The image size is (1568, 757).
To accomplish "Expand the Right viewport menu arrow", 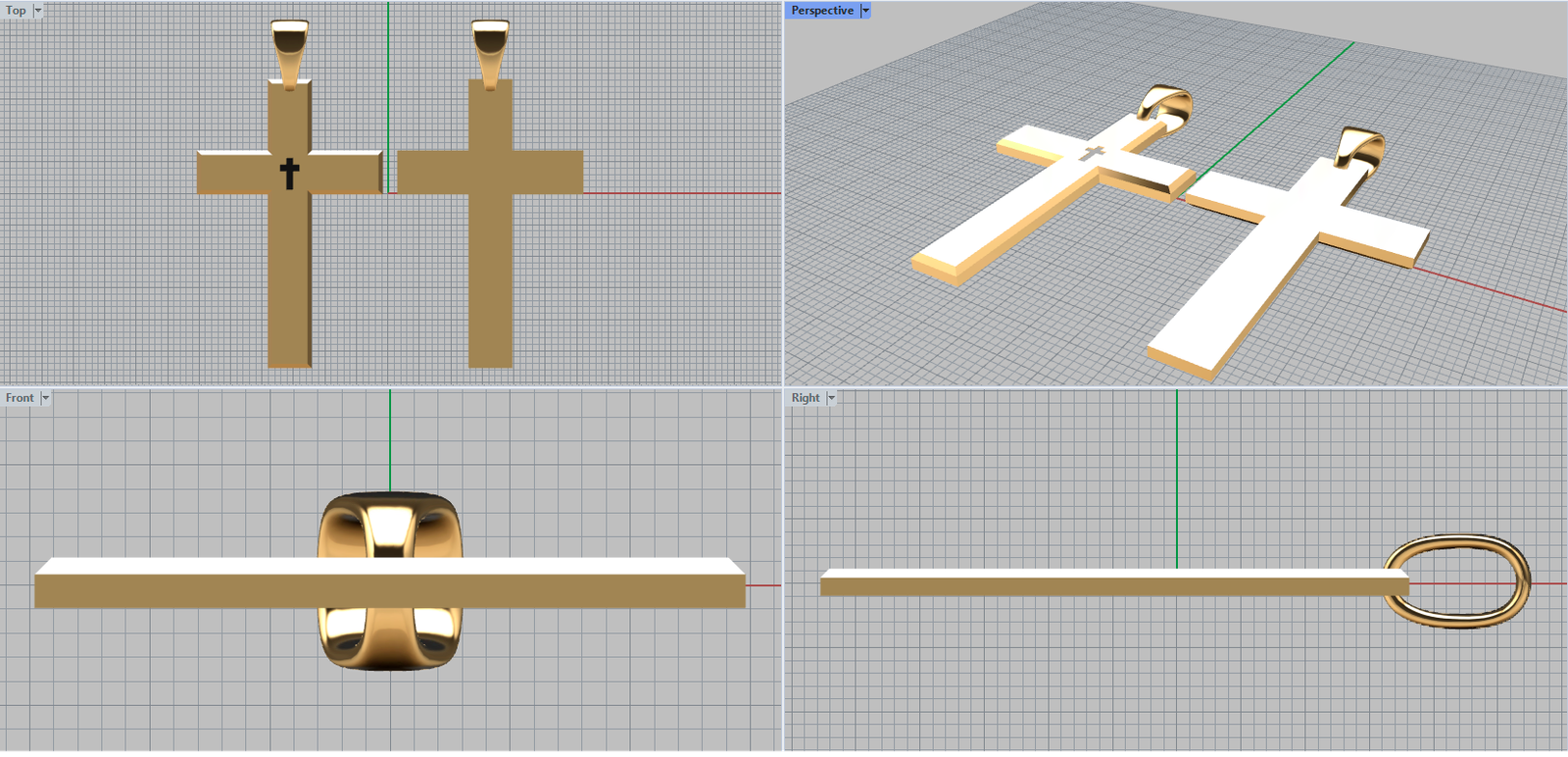I will 831,398.
